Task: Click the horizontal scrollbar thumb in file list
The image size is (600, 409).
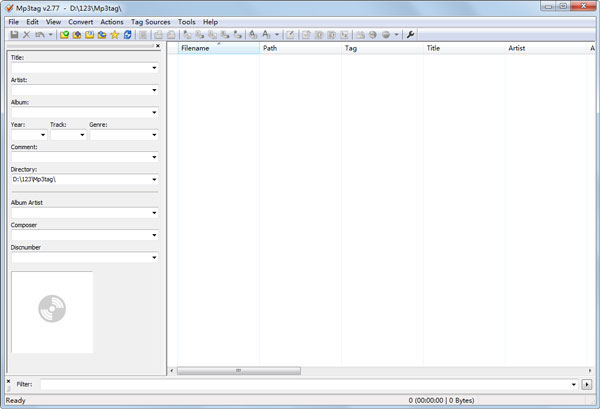Action: pyautogui.click(x=239, y=371)
